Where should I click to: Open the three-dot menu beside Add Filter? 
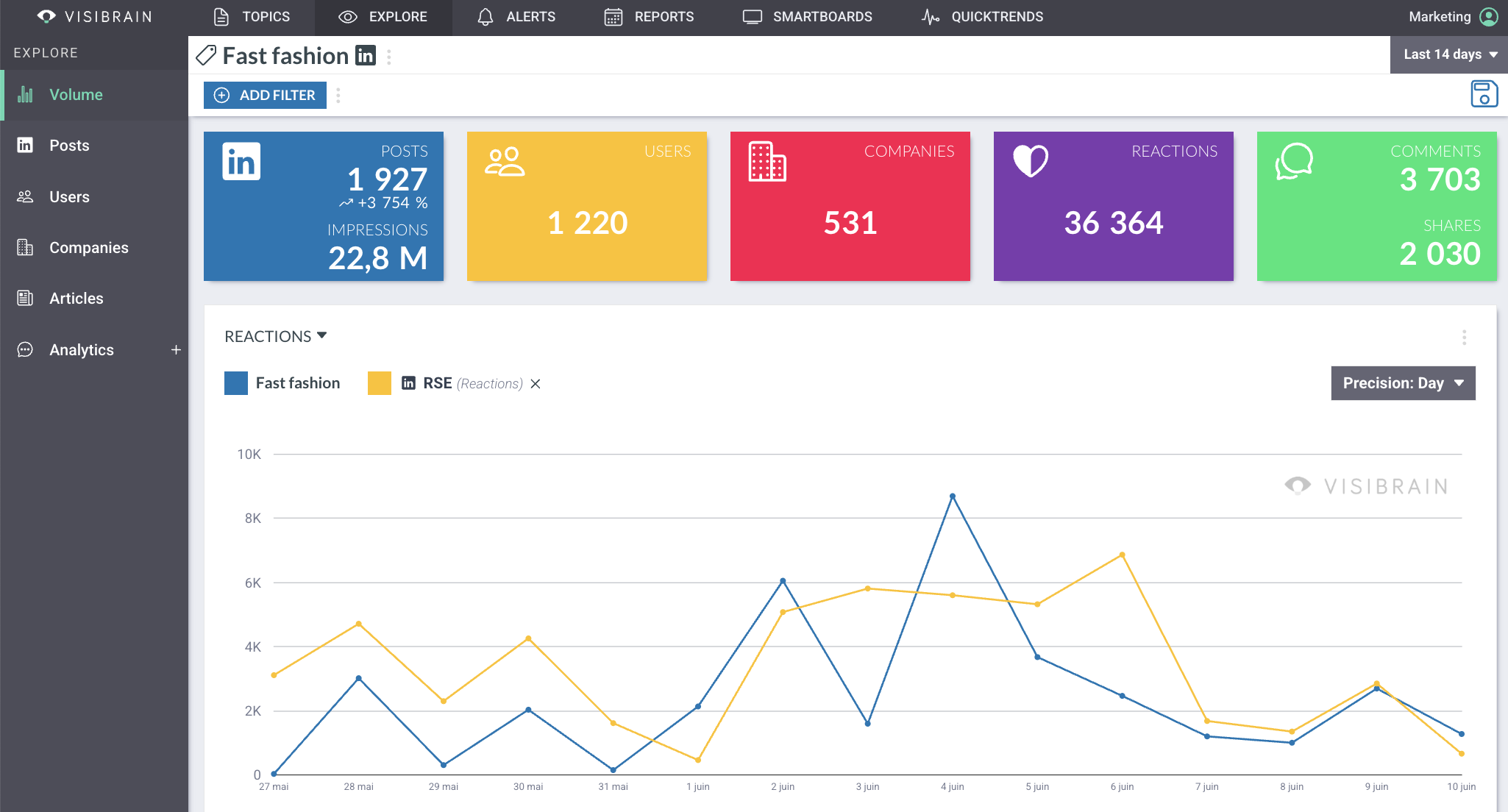(x=338, y=96)
